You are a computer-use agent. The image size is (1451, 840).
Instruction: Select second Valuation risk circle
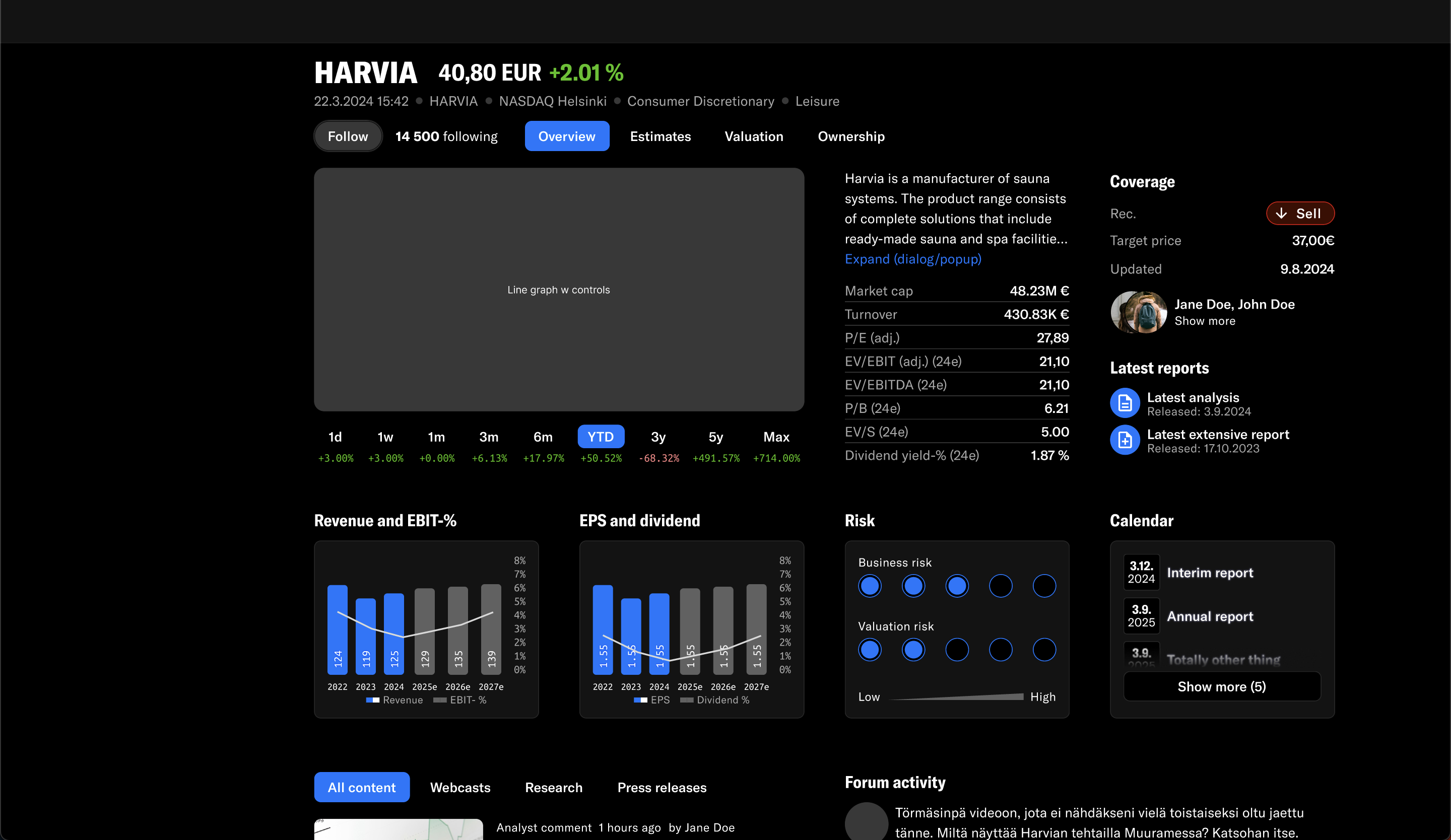(913, 650)
